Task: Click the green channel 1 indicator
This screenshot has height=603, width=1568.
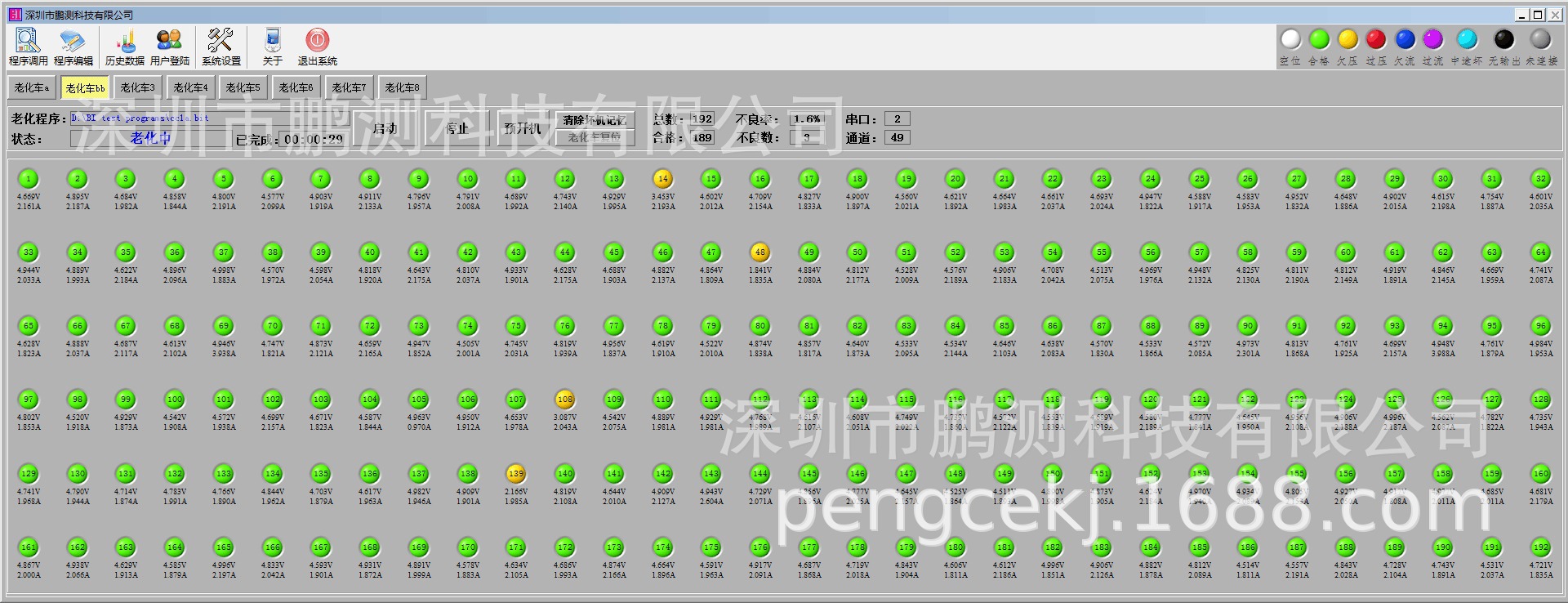Action: (x=29, y=178)
